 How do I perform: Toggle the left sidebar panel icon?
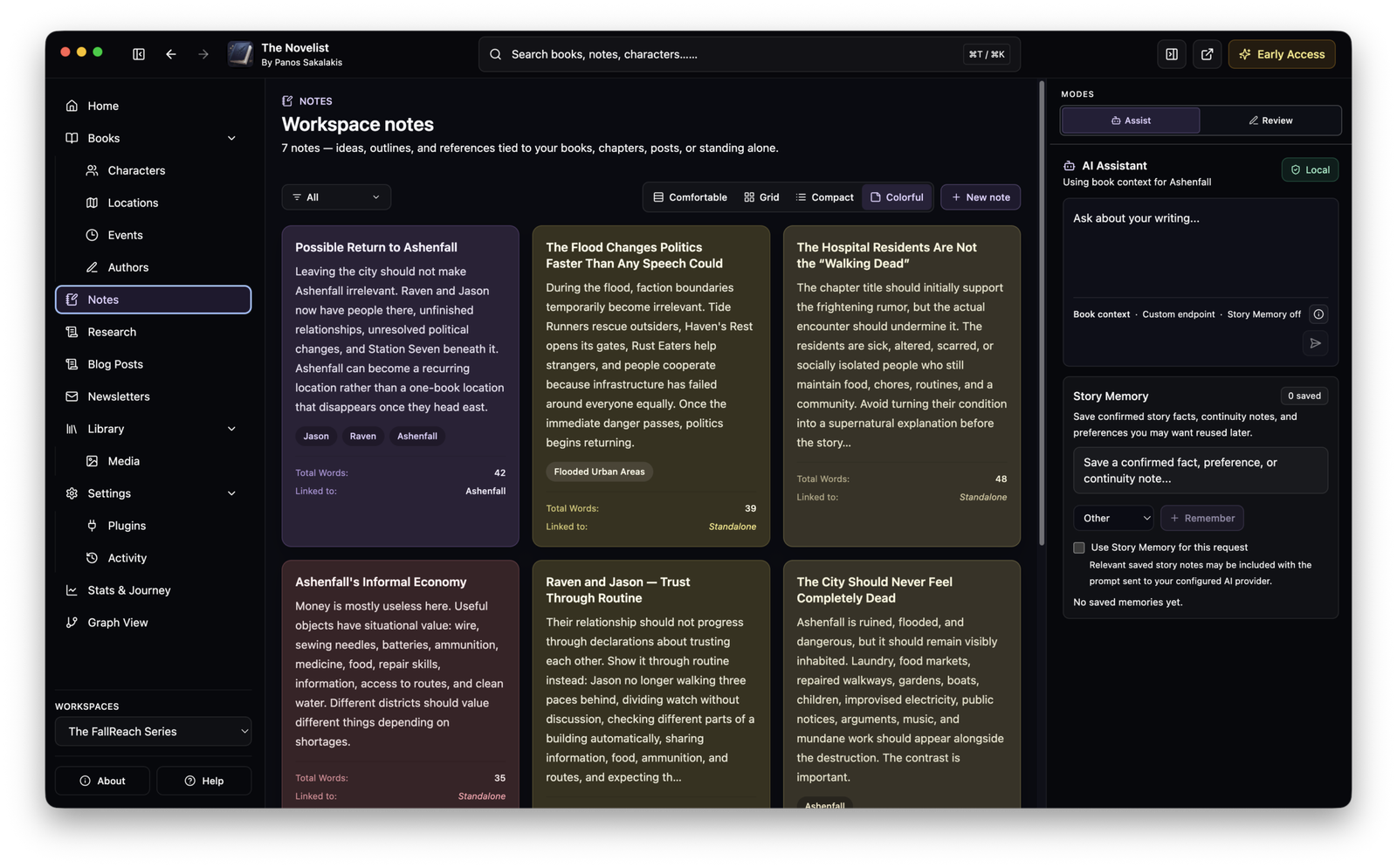139,54
